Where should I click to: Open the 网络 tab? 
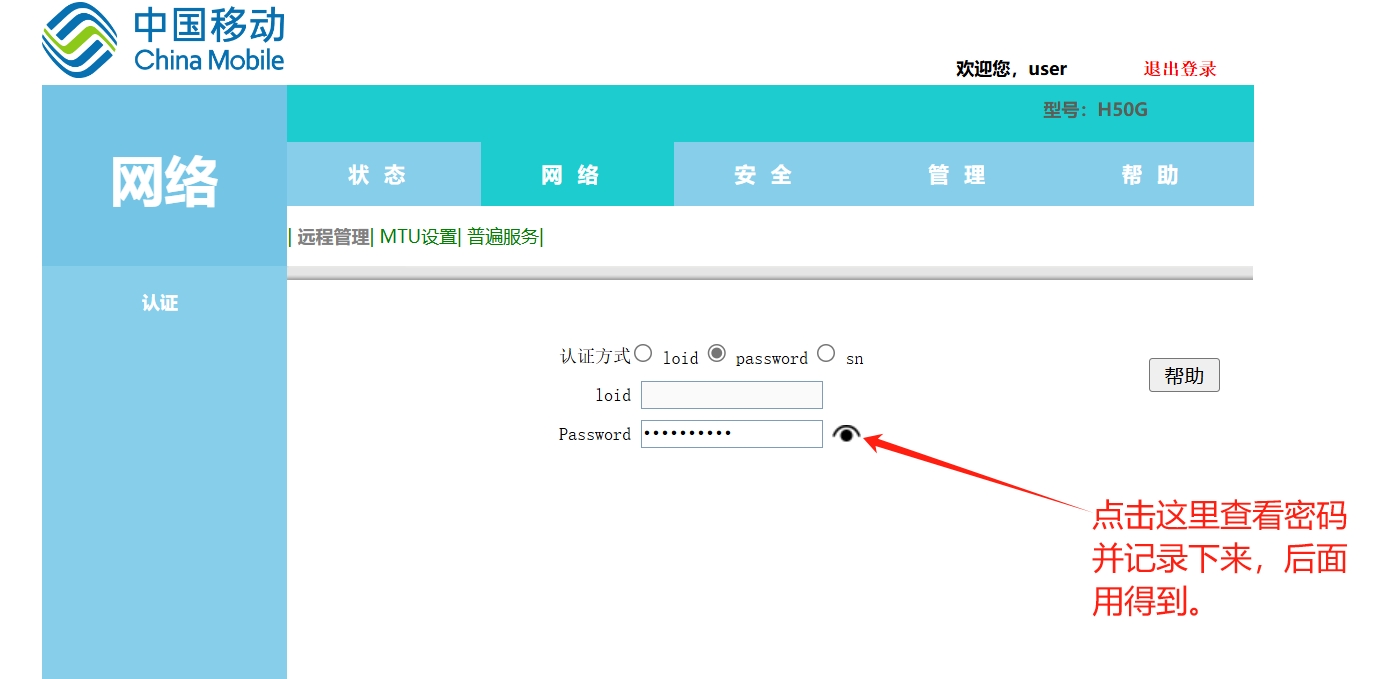pyautogui.click(x=577, y=174)
